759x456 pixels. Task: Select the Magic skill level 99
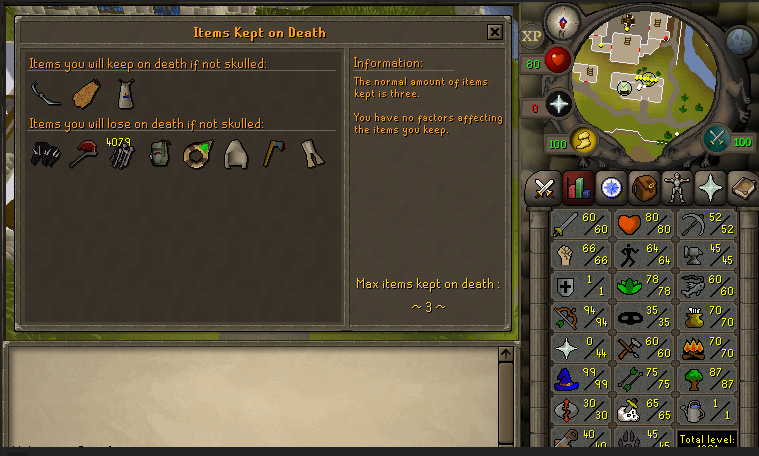pos(581,379)
